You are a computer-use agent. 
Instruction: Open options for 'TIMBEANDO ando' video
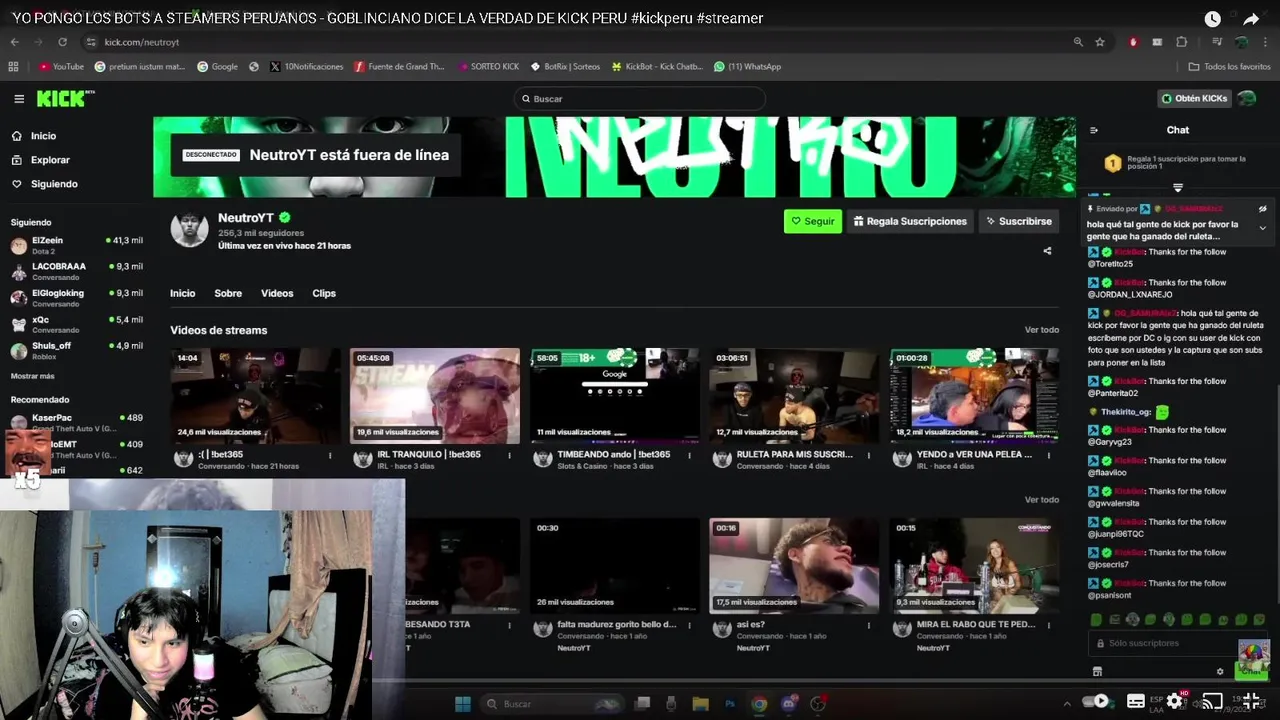[x=689, y=455]
